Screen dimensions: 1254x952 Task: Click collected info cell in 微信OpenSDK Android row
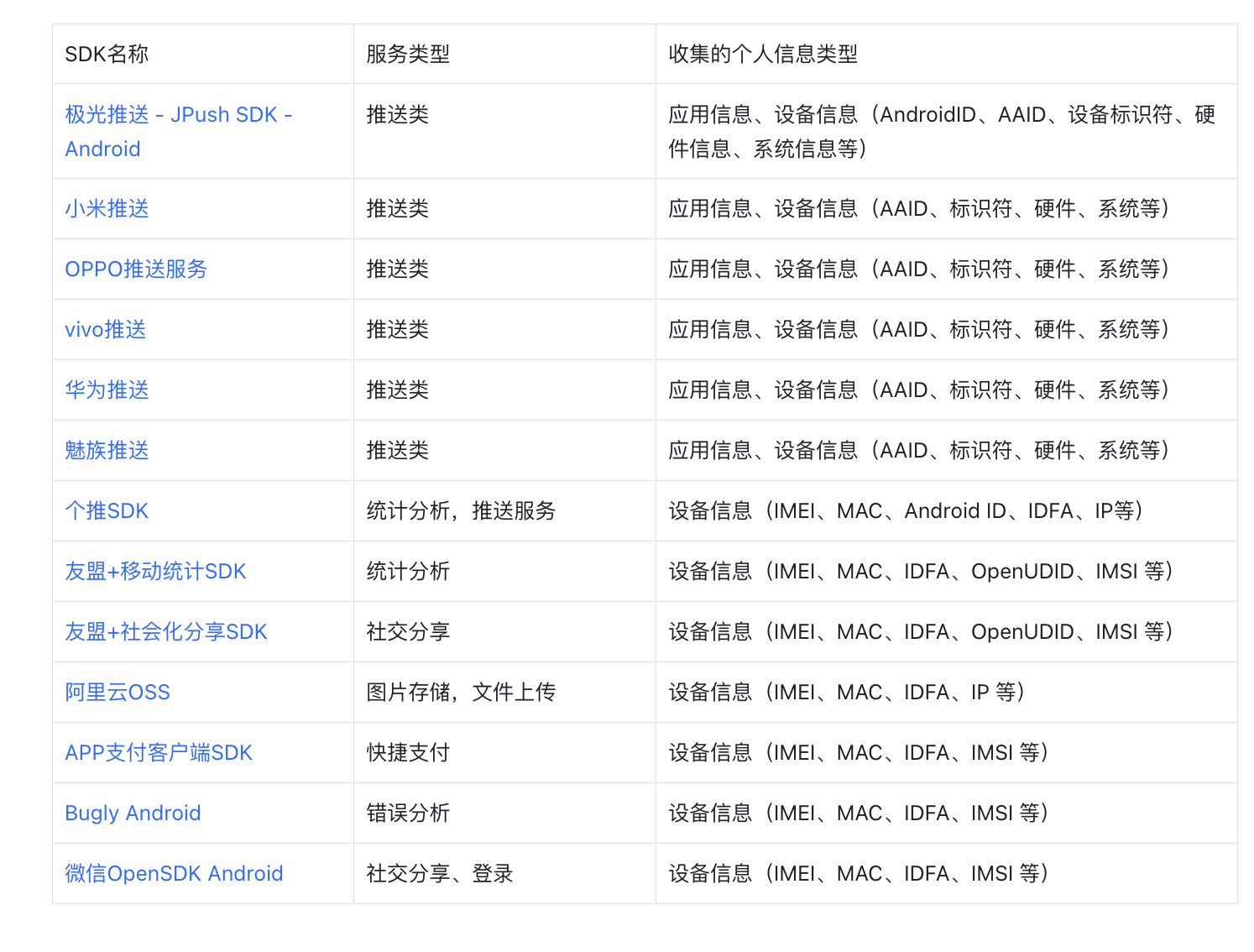click(x=946, y=873)
